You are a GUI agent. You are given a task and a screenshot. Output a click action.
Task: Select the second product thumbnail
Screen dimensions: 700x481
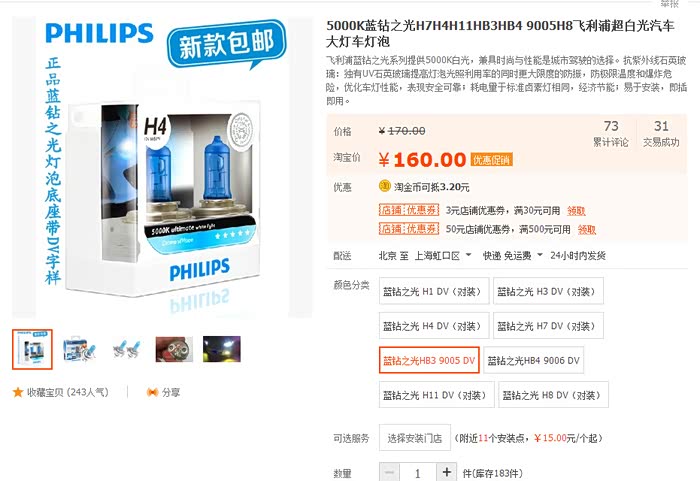tap(79, 349)
